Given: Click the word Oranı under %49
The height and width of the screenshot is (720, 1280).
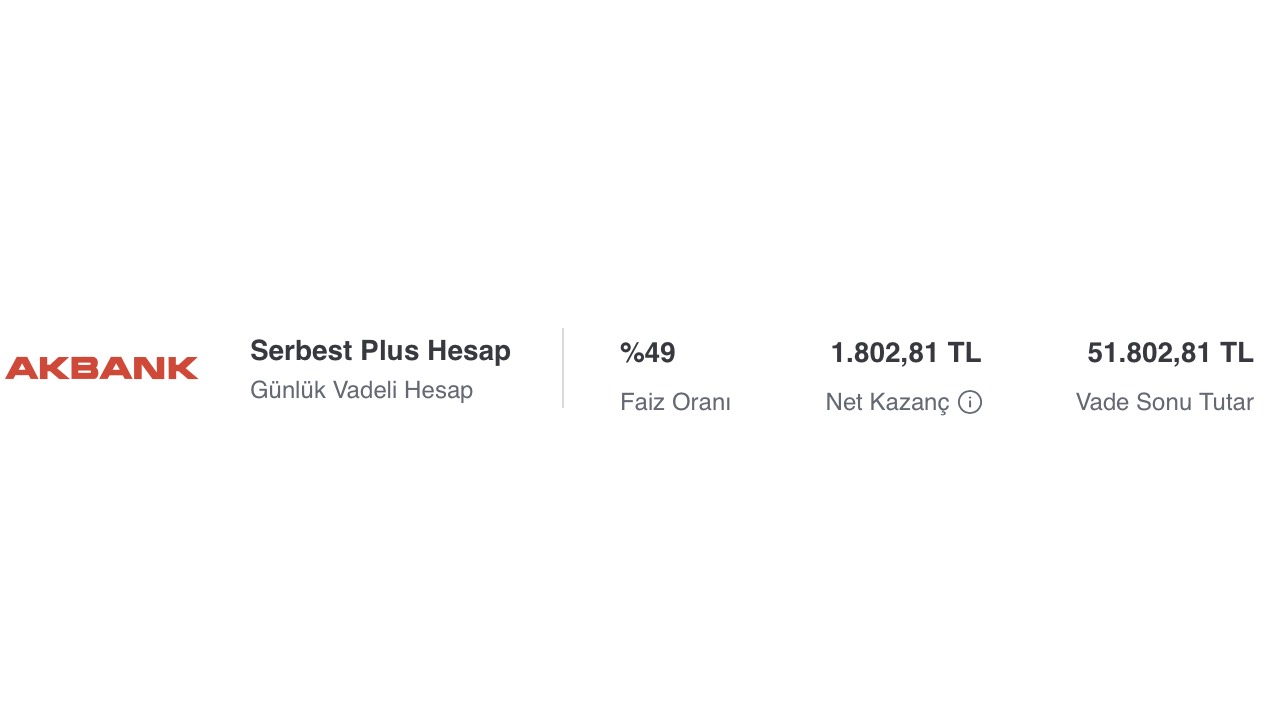Looking at the screenshot, I should 700,402.
